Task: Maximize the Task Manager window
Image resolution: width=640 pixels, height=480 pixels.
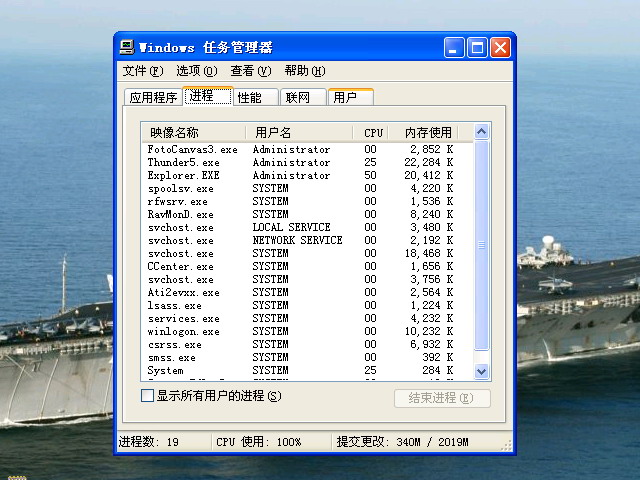Action: pyautogui.click(x=477, y=48)
